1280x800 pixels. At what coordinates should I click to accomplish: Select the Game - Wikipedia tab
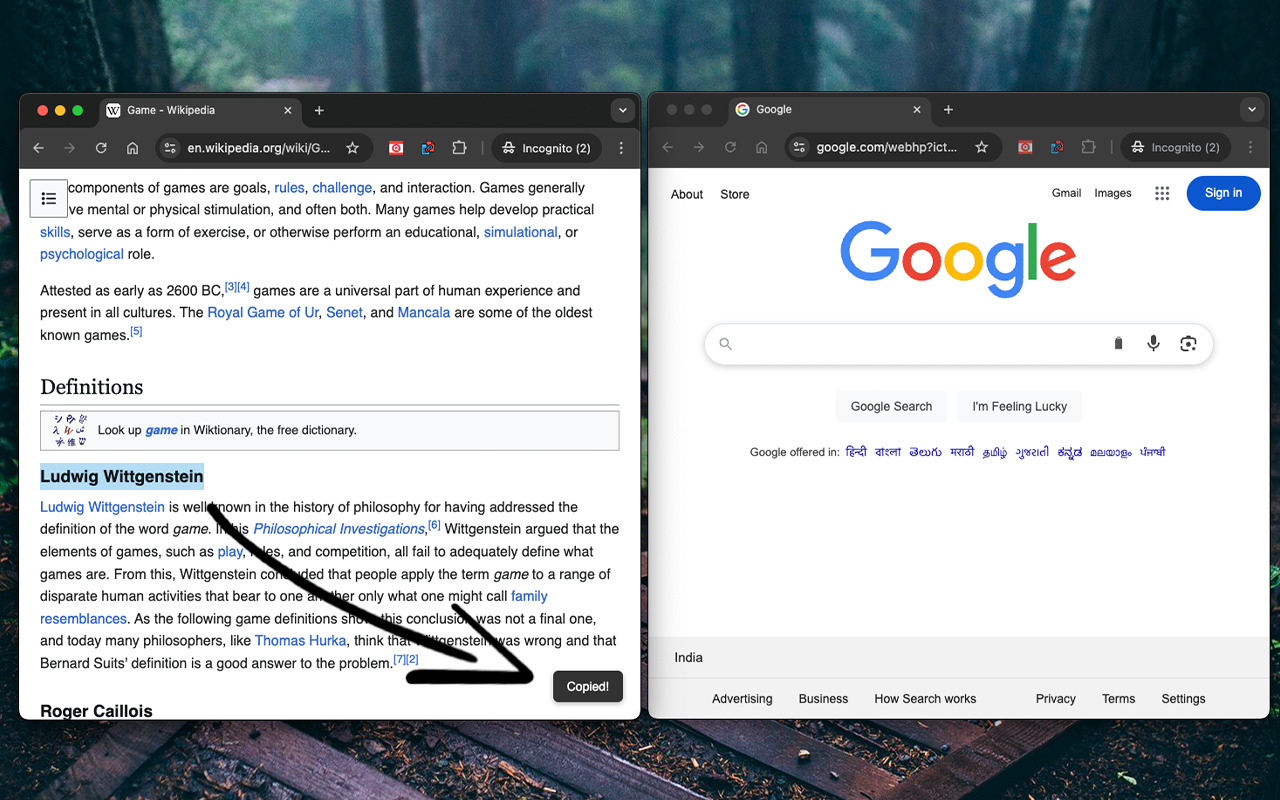tap(200, 110)
